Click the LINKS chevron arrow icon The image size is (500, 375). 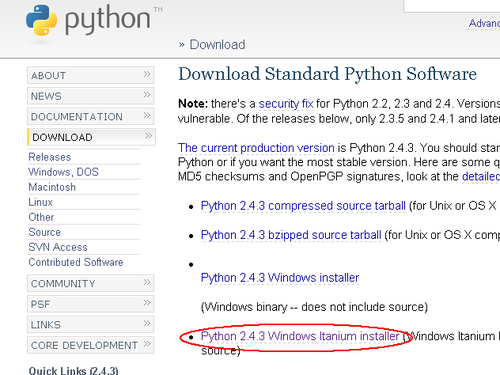click(147, 323)
